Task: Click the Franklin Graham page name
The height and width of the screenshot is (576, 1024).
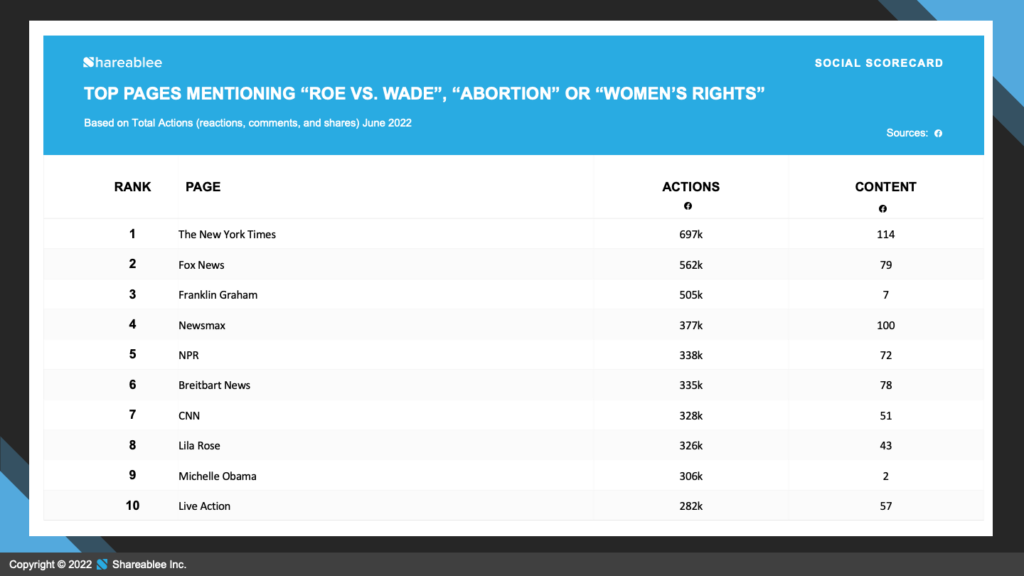Action: point(218,295)
